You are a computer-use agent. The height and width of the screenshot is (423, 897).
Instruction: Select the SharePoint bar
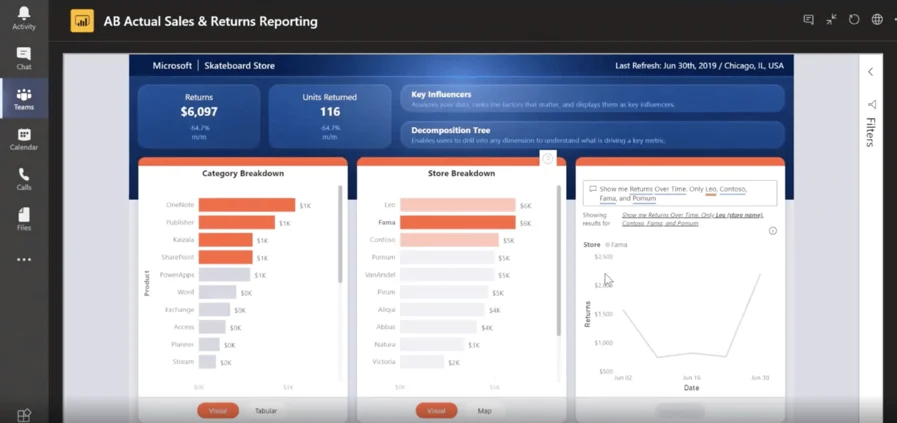pos(225,257)
